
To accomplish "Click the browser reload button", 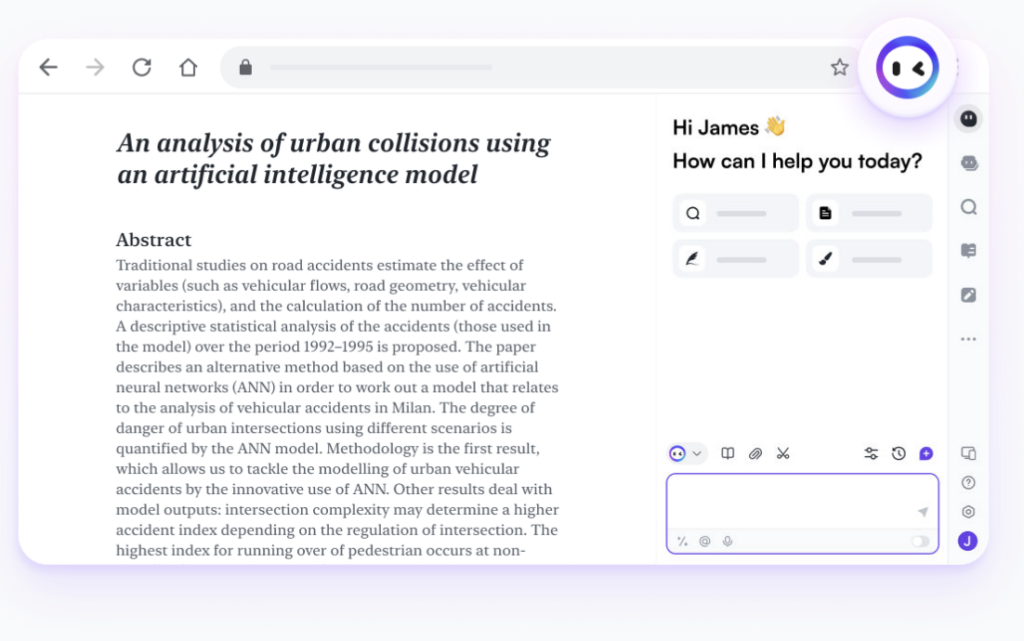I will tap(142, 68).
